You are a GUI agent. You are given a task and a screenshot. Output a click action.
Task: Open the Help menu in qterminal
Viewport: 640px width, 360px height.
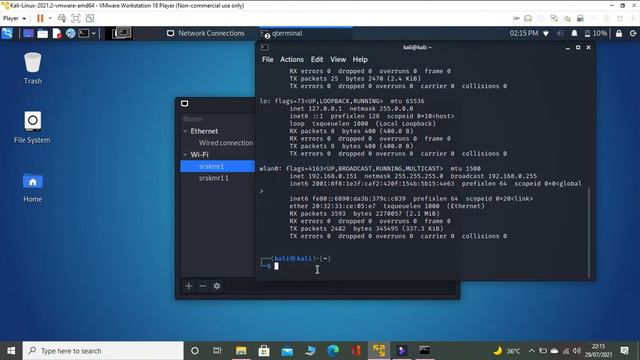tap(360, 60)
